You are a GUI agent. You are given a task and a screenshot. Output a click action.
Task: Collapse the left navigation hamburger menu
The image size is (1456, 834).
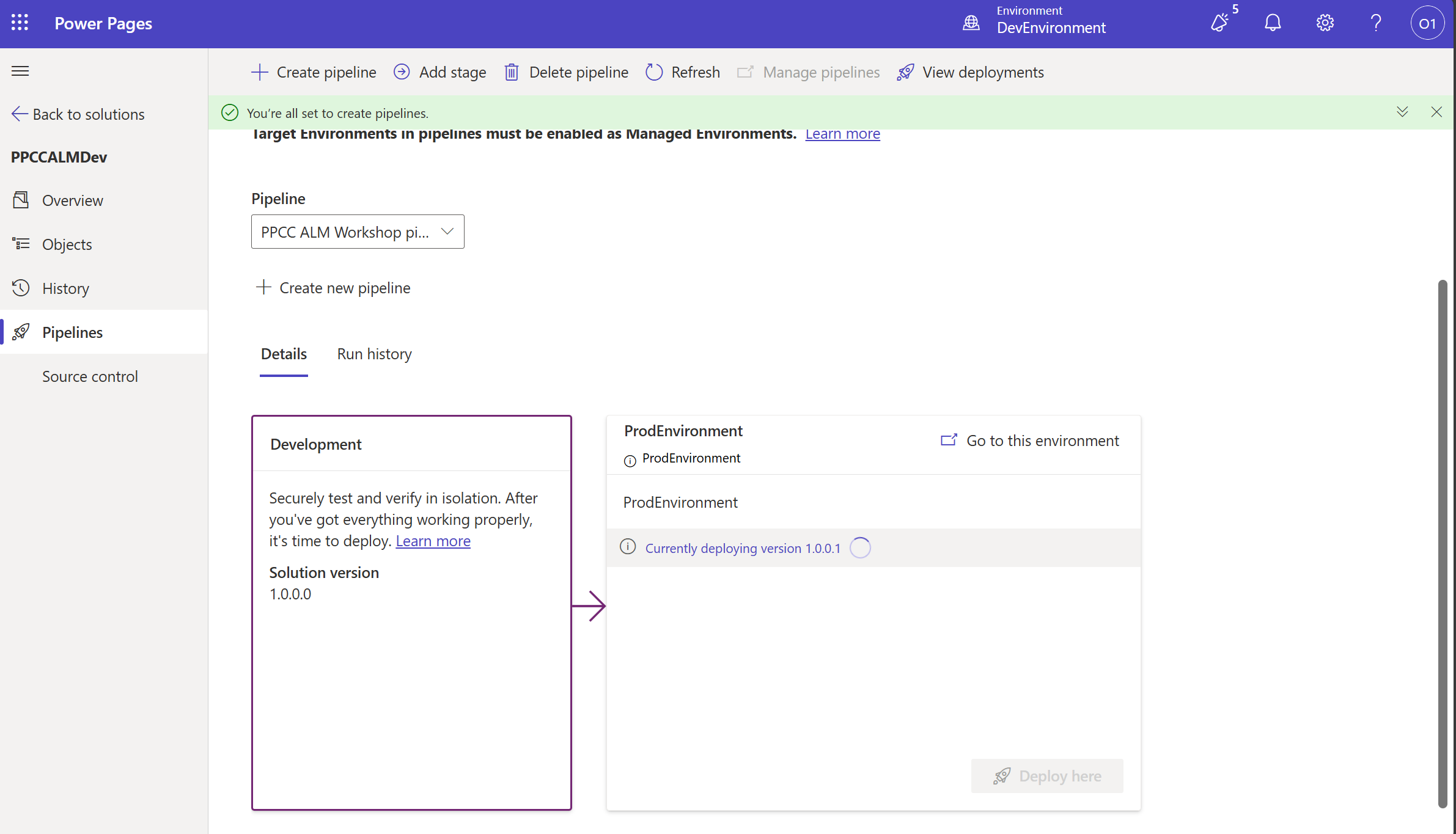20,71
